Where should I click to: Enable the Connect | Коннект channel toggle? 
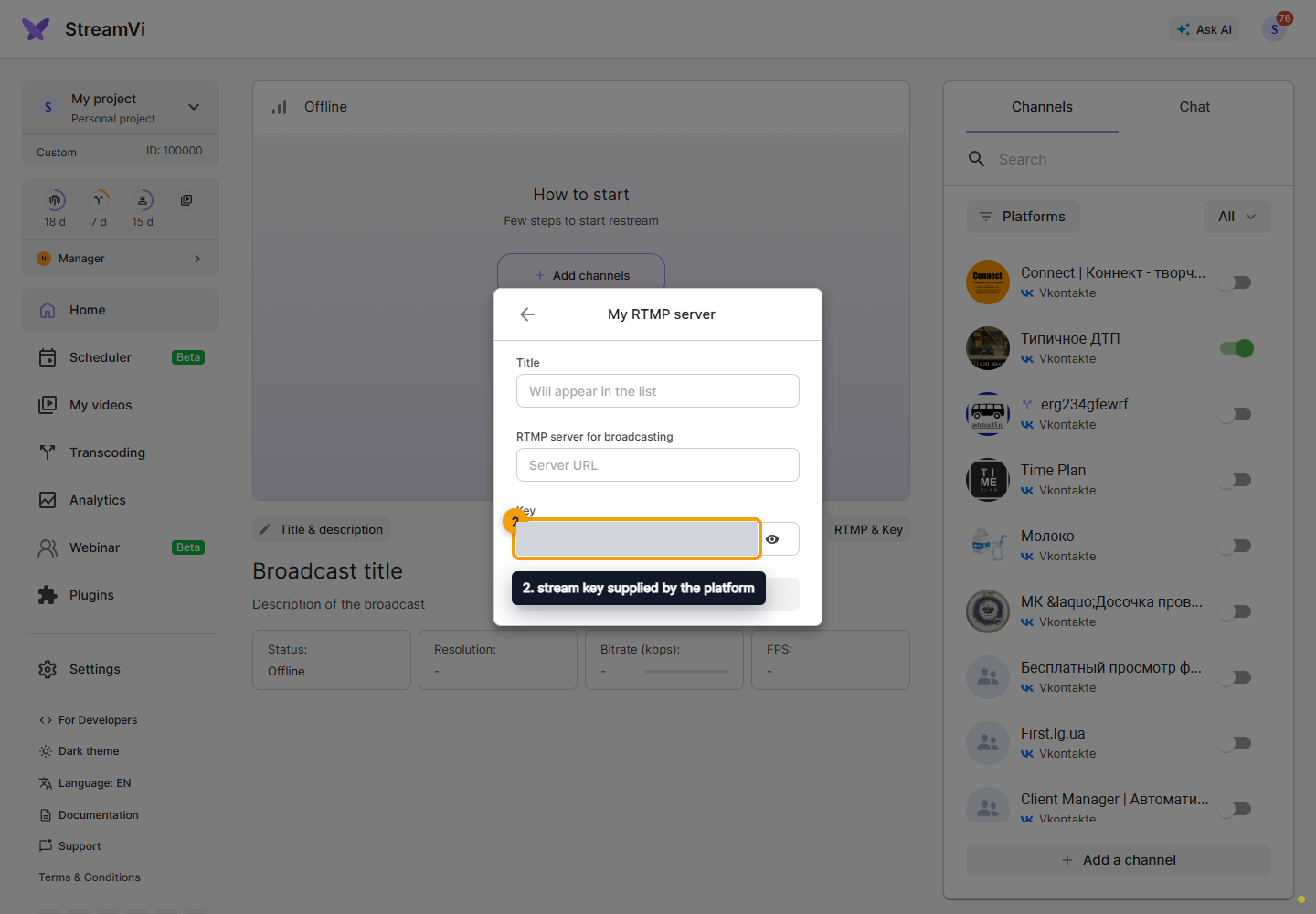point(1236,282)
